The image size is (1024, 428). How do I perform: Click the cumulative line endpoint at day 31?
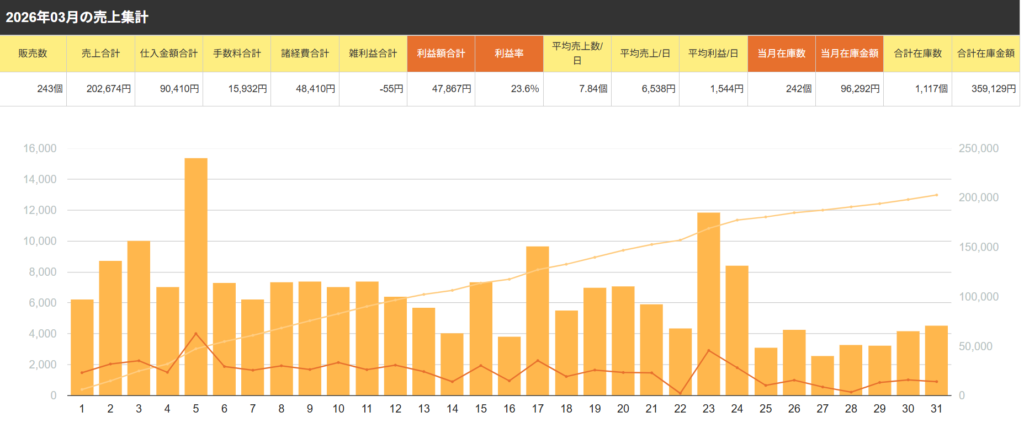click(936, 195)
